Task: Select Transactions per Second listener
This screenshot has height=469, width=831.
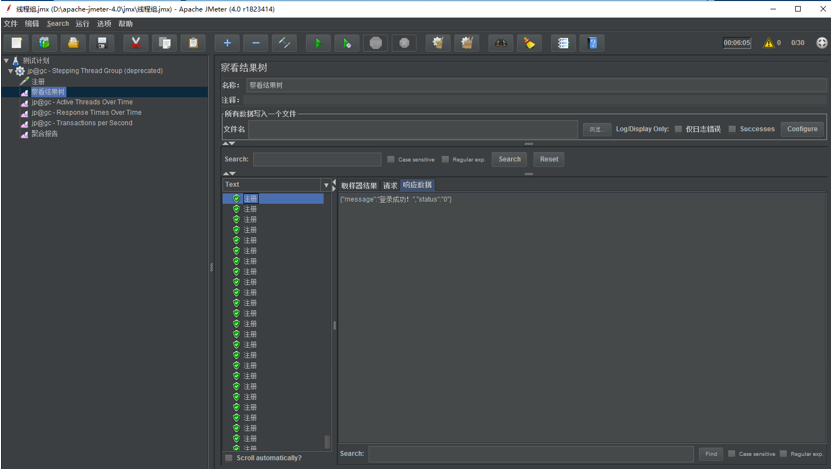Action: pyautogui.click(x=82, y=123)
